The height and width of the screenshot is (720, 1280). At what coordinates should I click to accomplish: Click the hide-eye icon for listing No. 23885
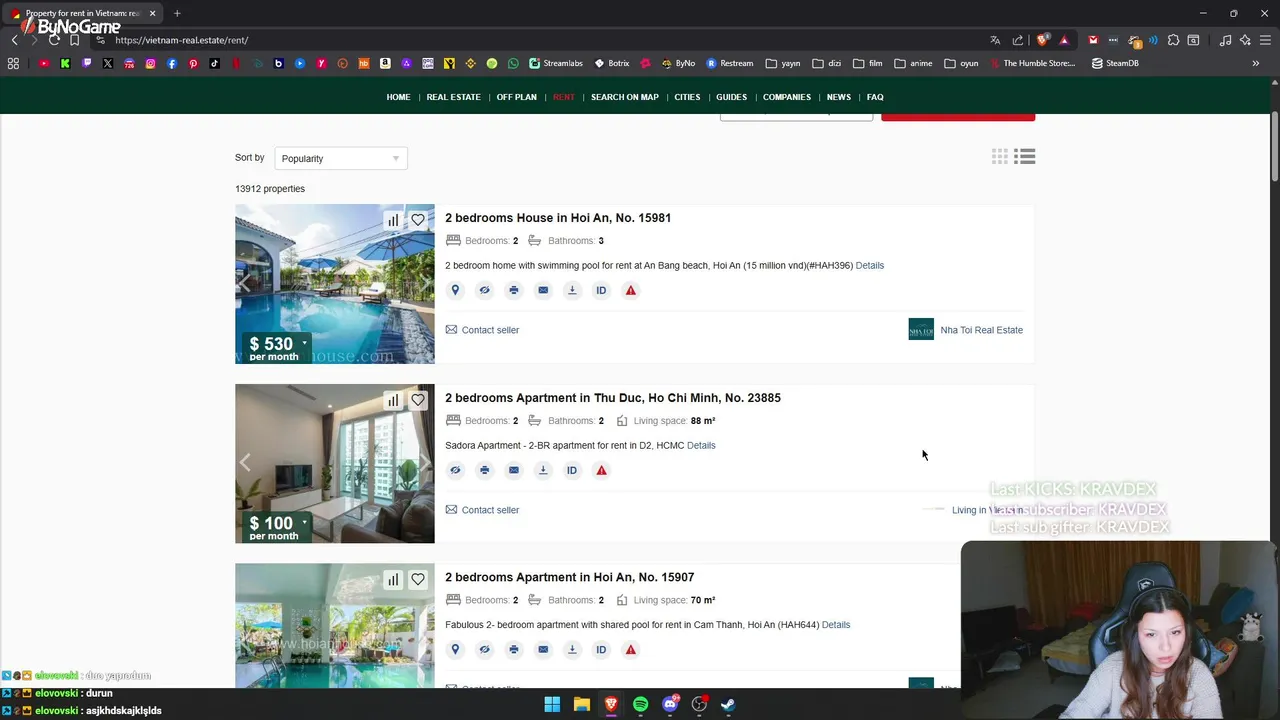pyautogui.click(x=455, y=470)
